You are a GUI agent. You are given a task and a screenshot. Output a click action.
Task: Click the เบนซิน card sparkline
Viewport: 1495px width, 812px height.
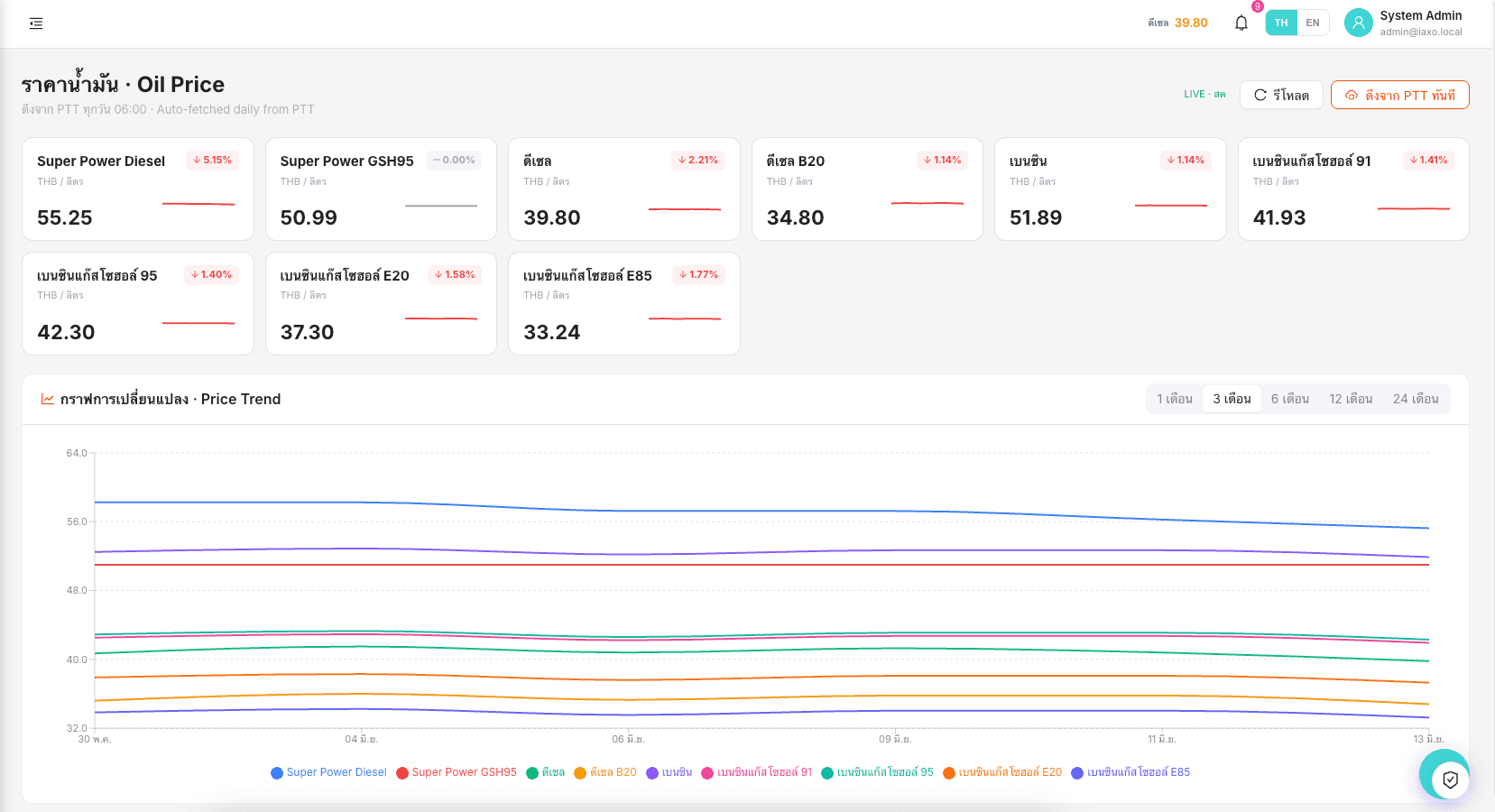1171,206
